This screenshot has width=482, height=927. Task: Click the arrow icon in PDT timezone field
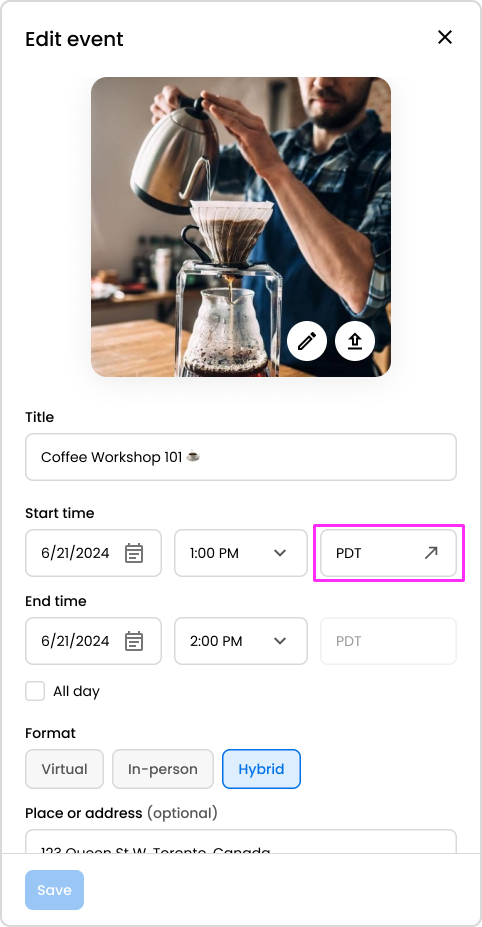431,553
